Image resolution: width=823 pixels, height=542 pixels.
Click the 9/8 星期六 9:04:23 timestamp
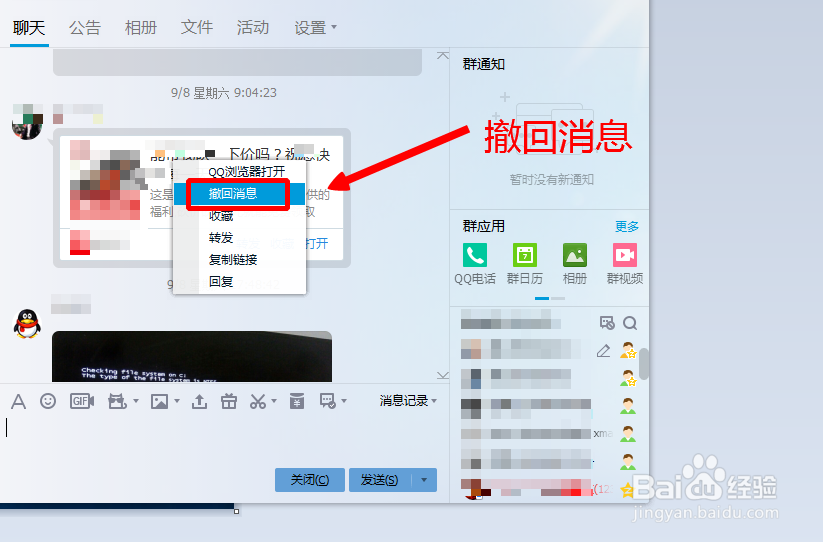[224, 93]
